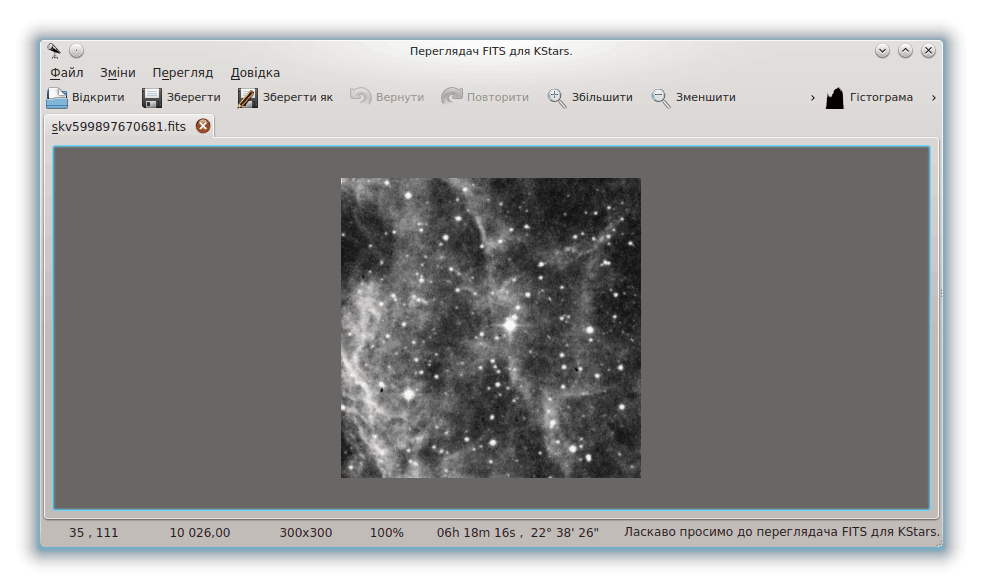Viewport: 983px width, 587px height.
Task: Click the bright central star in the FITS image
Action: click(x=510, y=325)
